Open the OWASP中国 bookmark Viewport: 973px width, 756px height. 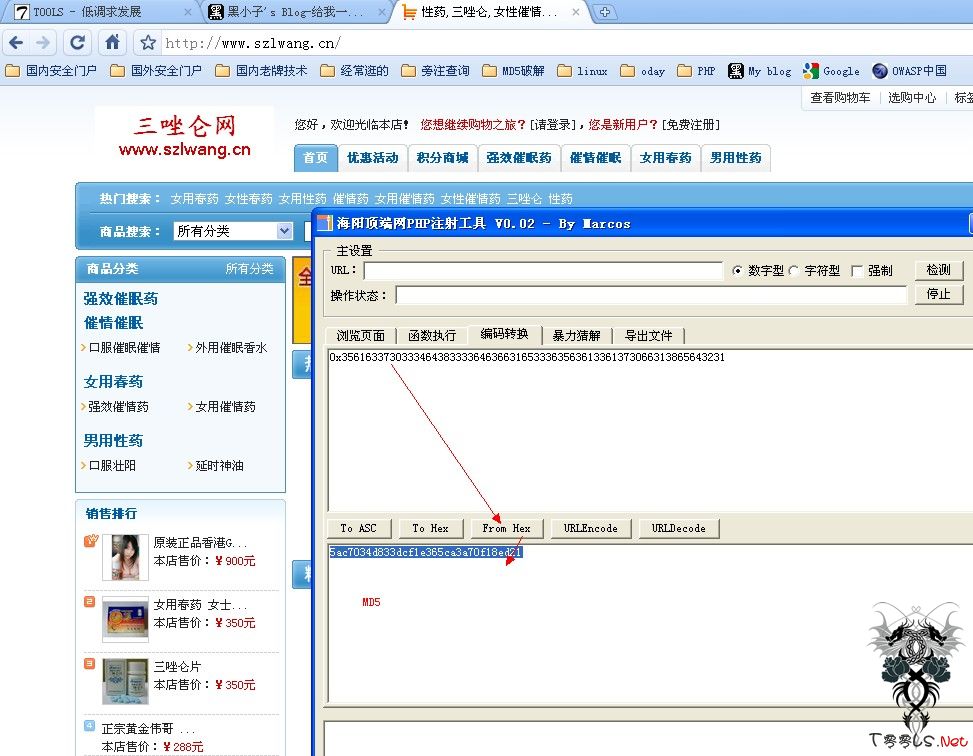(909, 71)
